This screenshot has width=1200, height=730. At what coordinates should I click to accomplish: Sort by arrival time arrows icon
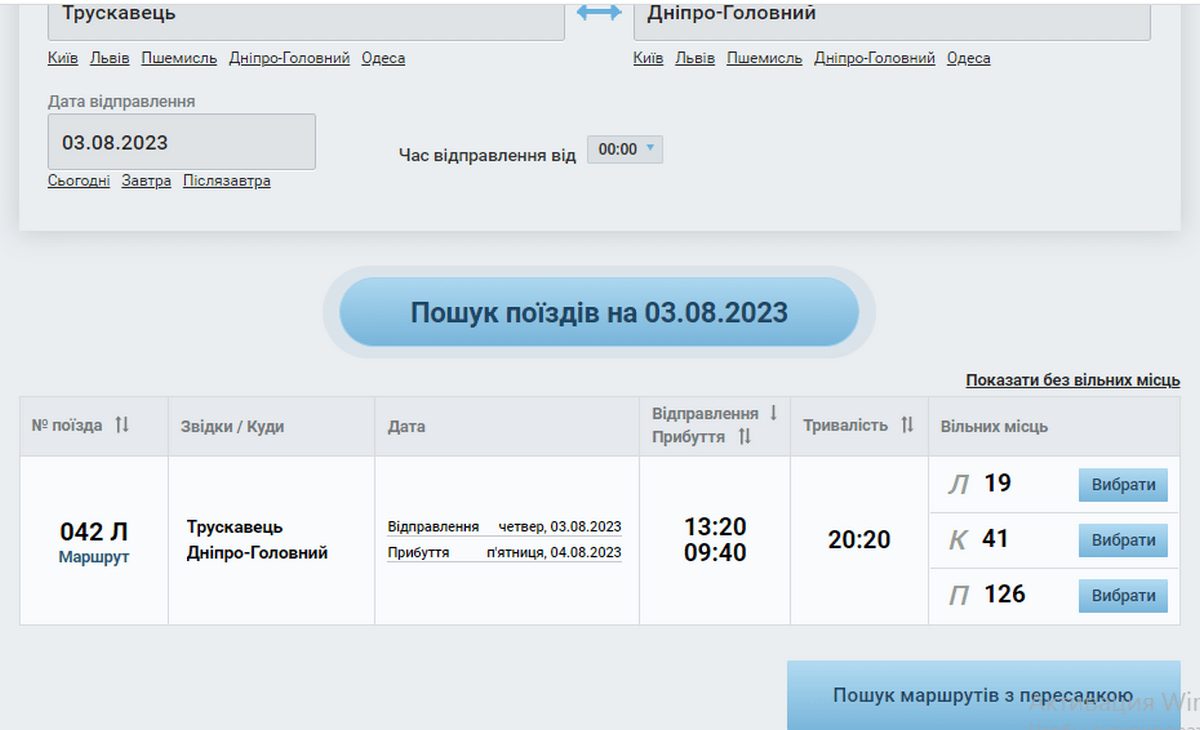pos(744,437)
